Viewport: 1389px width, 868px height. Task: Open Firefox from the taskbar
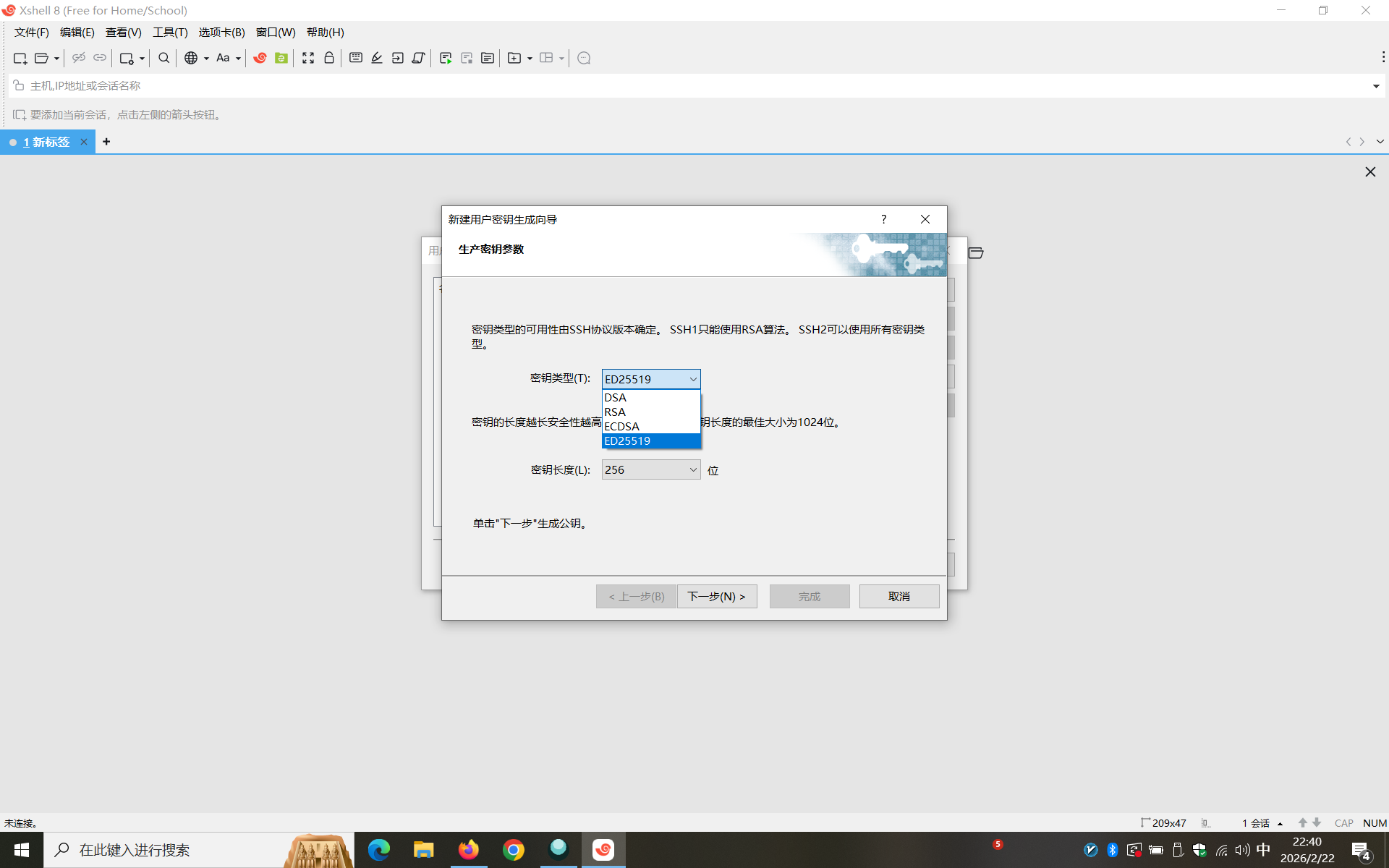468,849
